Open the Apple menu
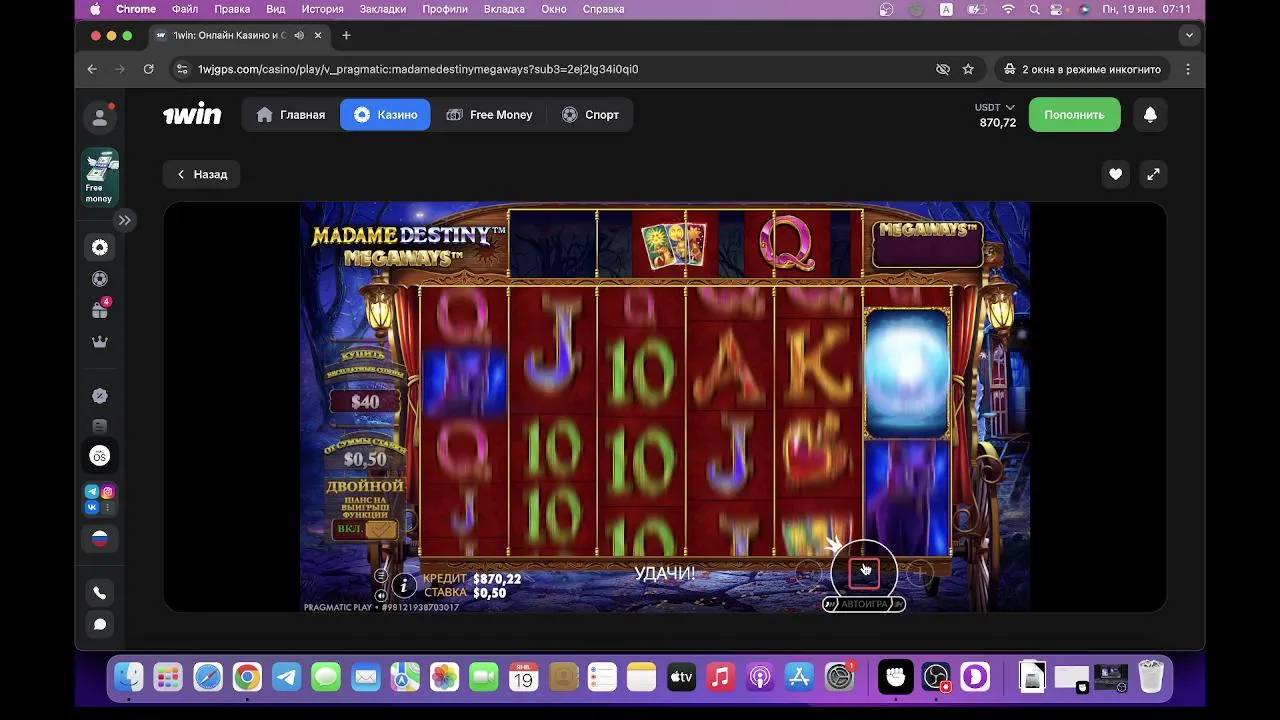The width and height of the screenshot is (1280, 720). click(x=95, y=9)
